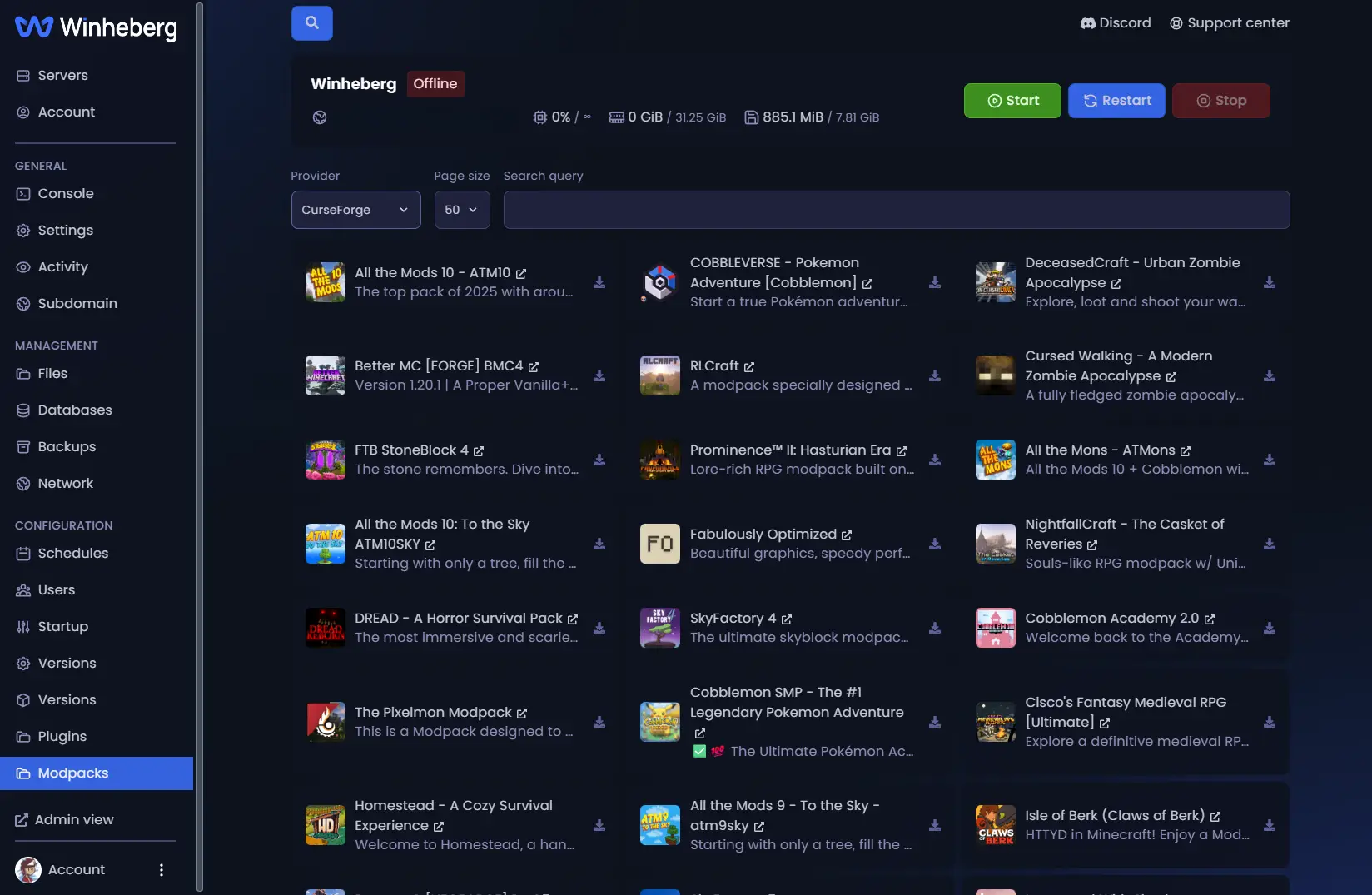
Task: Download the All the Mods 10 - ATM10 modpack
Action: click(x=599, y=282)
